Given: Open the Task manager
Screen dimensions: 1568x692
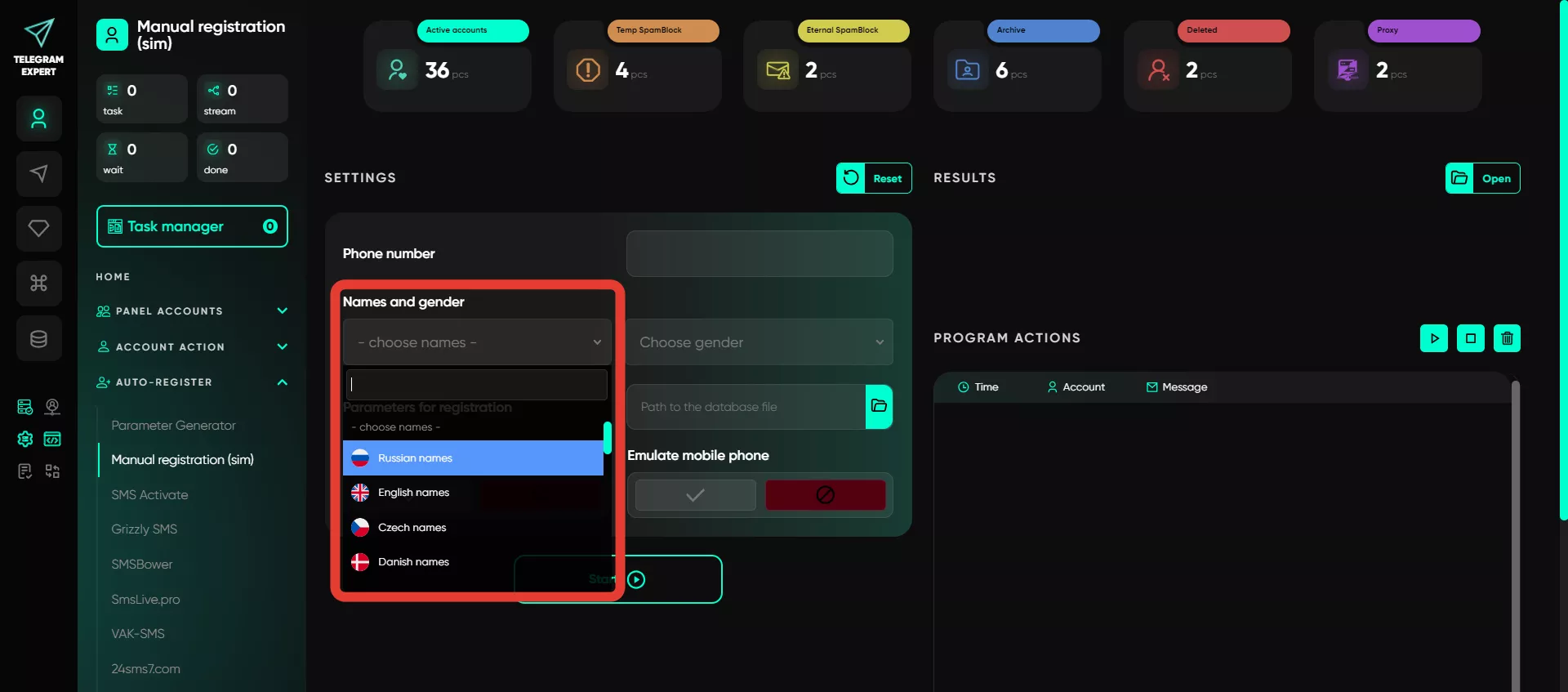Looking at the screenshot, I should pyautogui.click(x=192, y=226).
